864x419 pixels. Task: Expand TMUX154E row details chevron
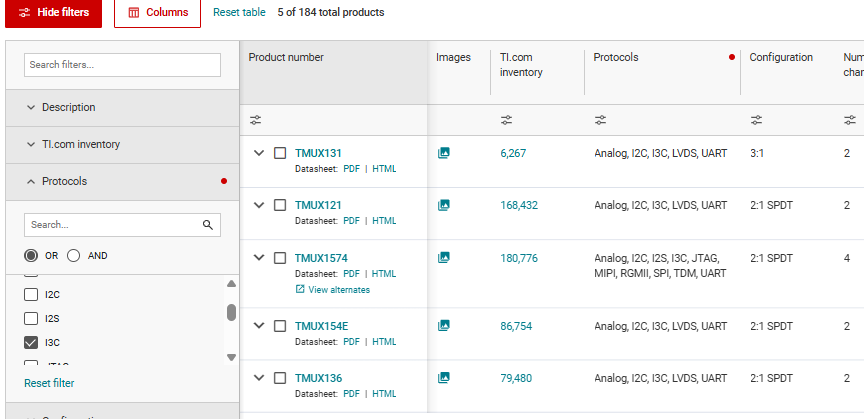click(x=258, y=325)
